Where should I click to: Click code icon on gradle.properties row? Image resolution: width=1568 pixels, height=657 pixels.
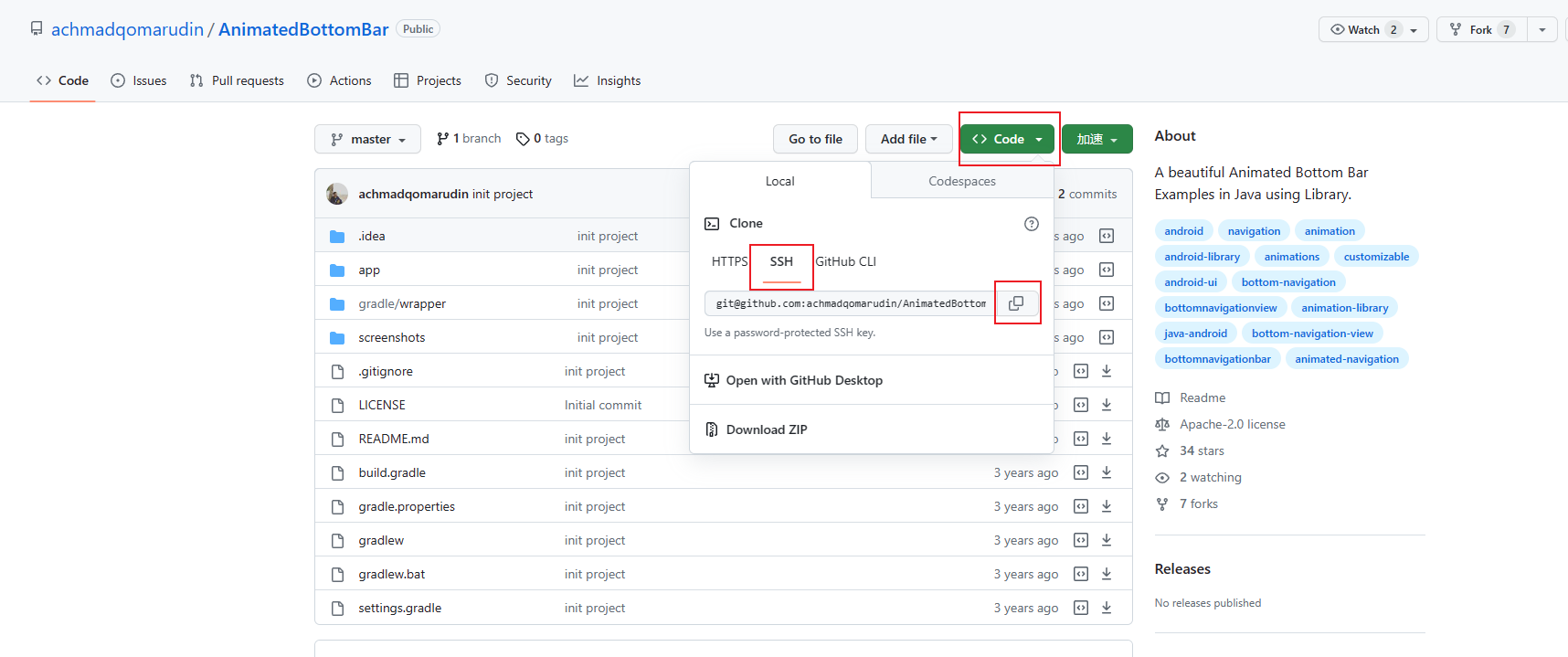click(1081, 506)
